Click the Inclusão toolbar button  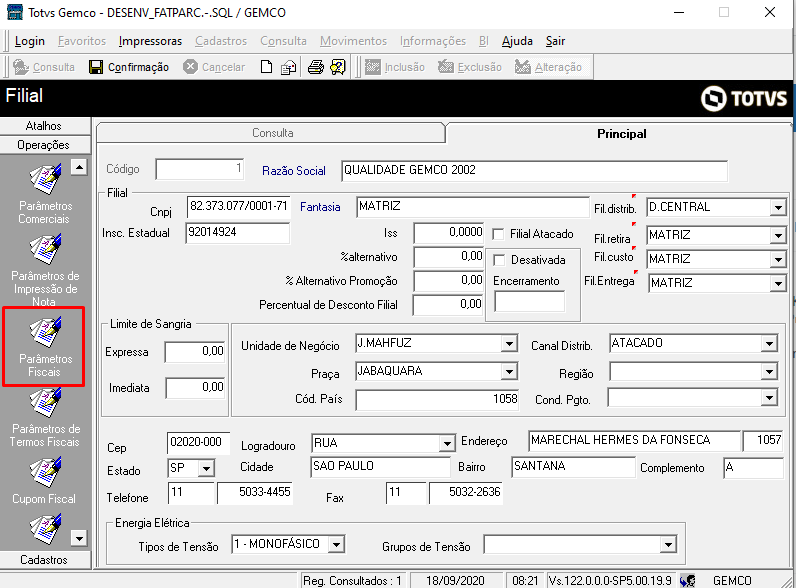tap(395, 67)
